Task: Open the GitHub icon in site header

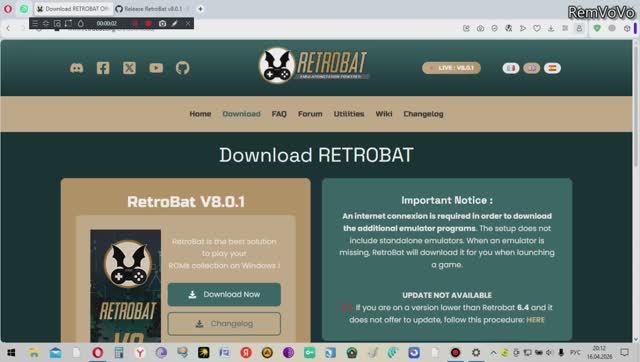Action: tap(182, 68)
